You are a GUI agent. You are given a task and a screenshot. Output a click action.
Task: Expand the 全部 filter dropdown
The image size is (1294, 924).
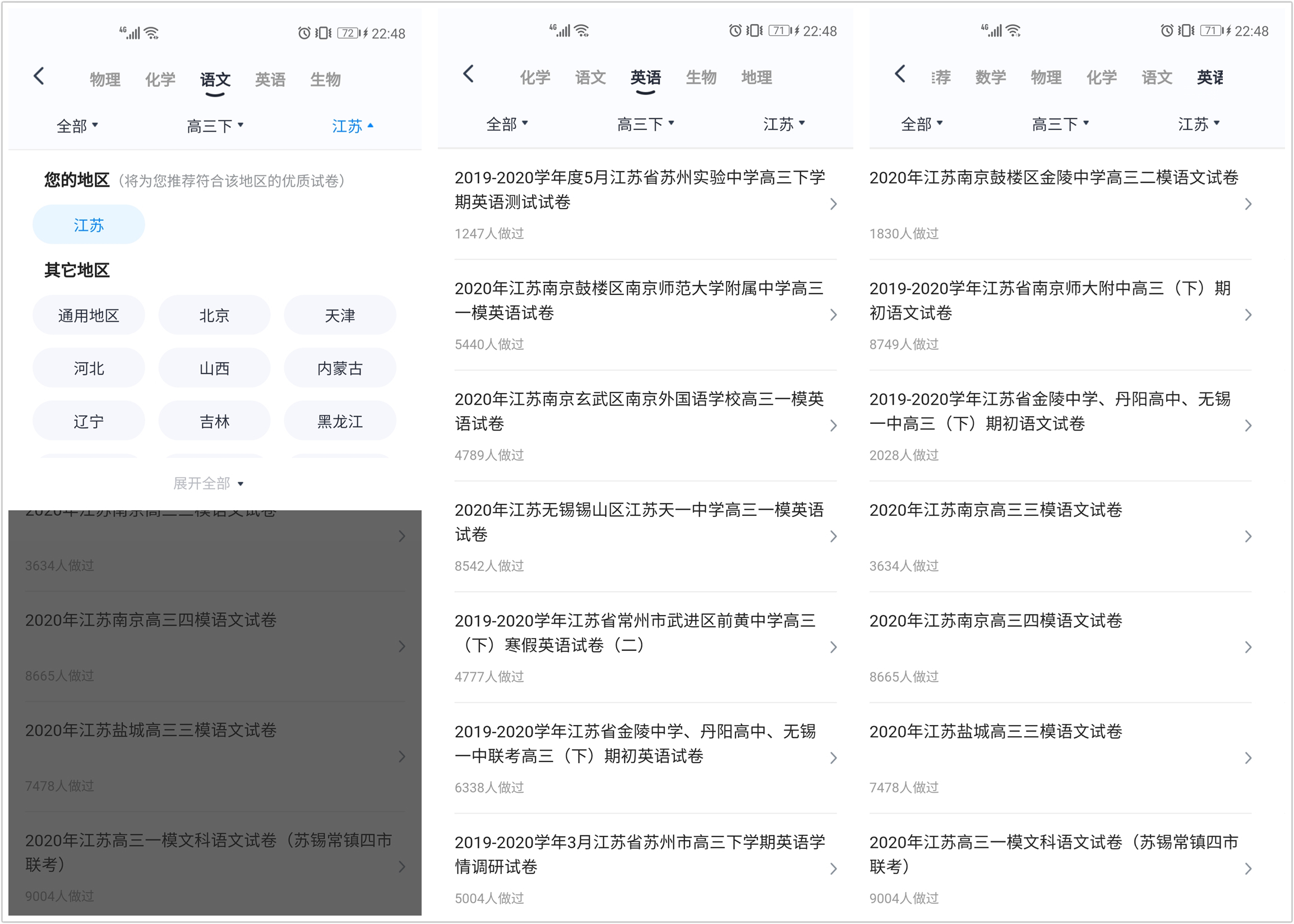click(x=77, y=126)
